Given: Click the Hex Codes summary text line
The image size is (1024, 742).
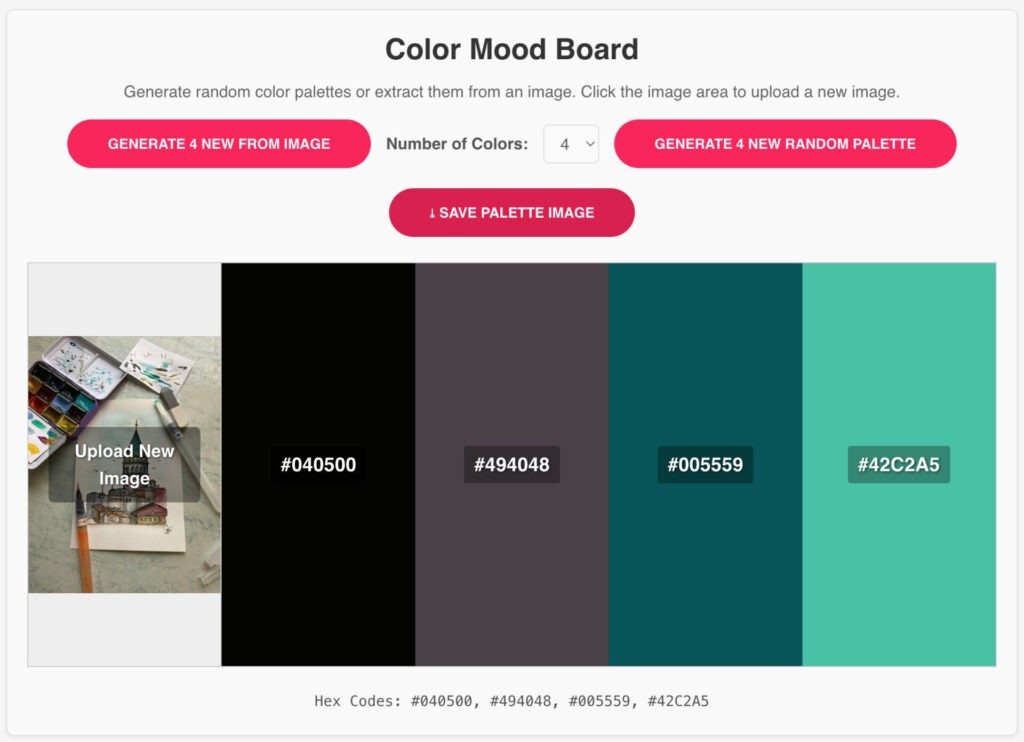Looking at the screenshot, I should [x=512, y=701].
